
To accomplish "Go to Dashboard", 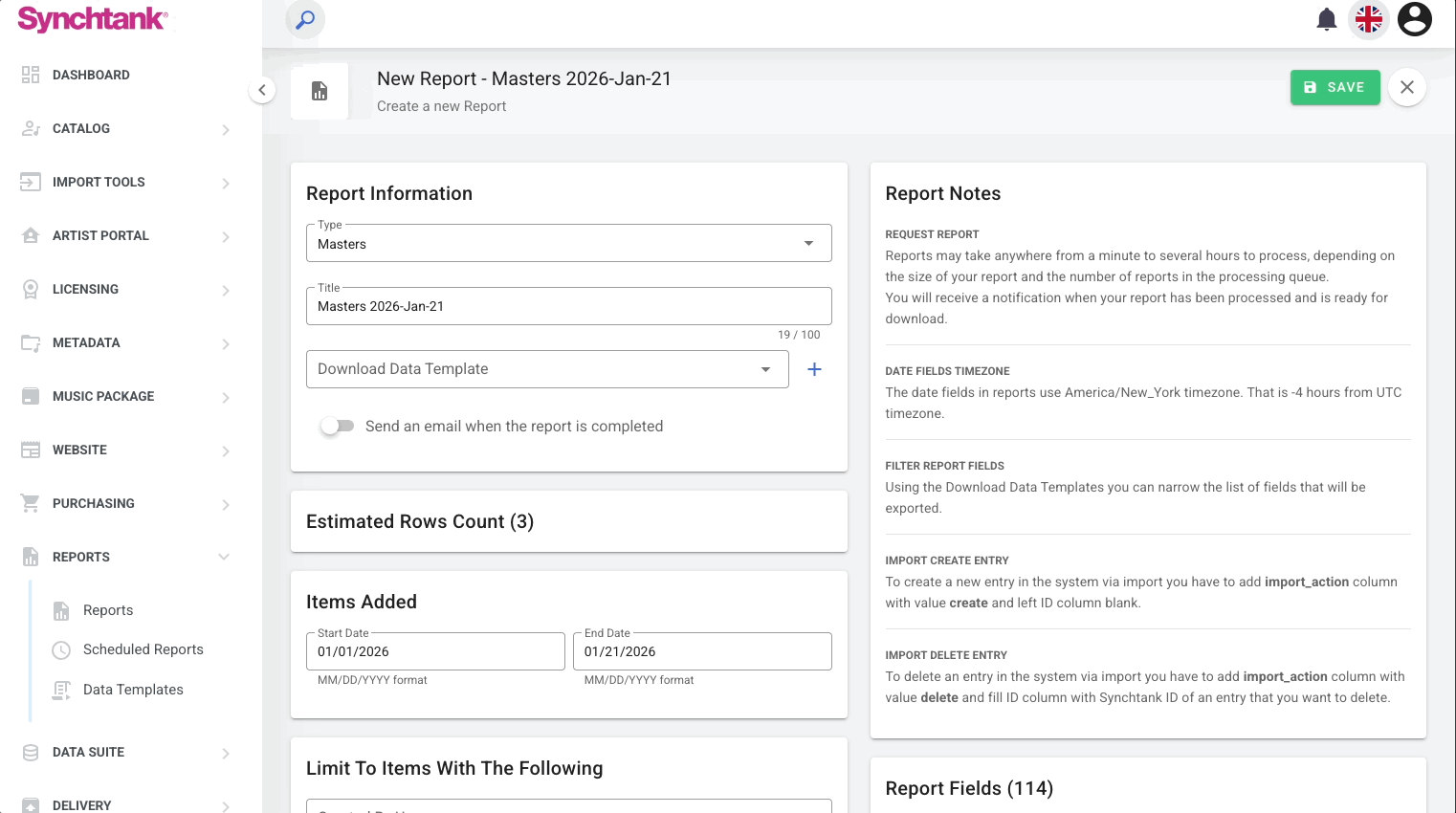I will click(91, 75).
